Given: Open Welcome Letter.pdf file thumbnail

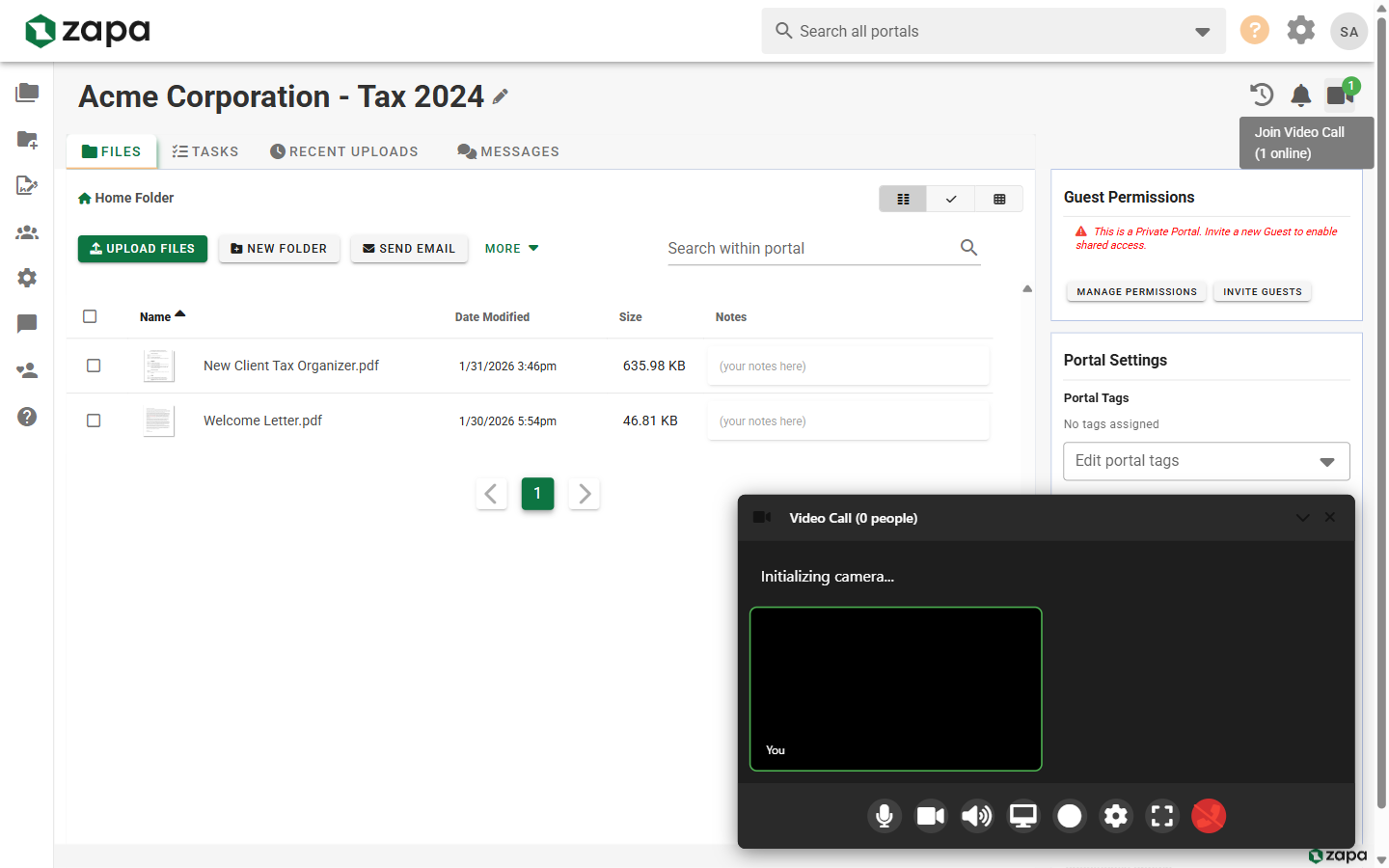Looking at the screenshot, I should click(x=159, y=421).
